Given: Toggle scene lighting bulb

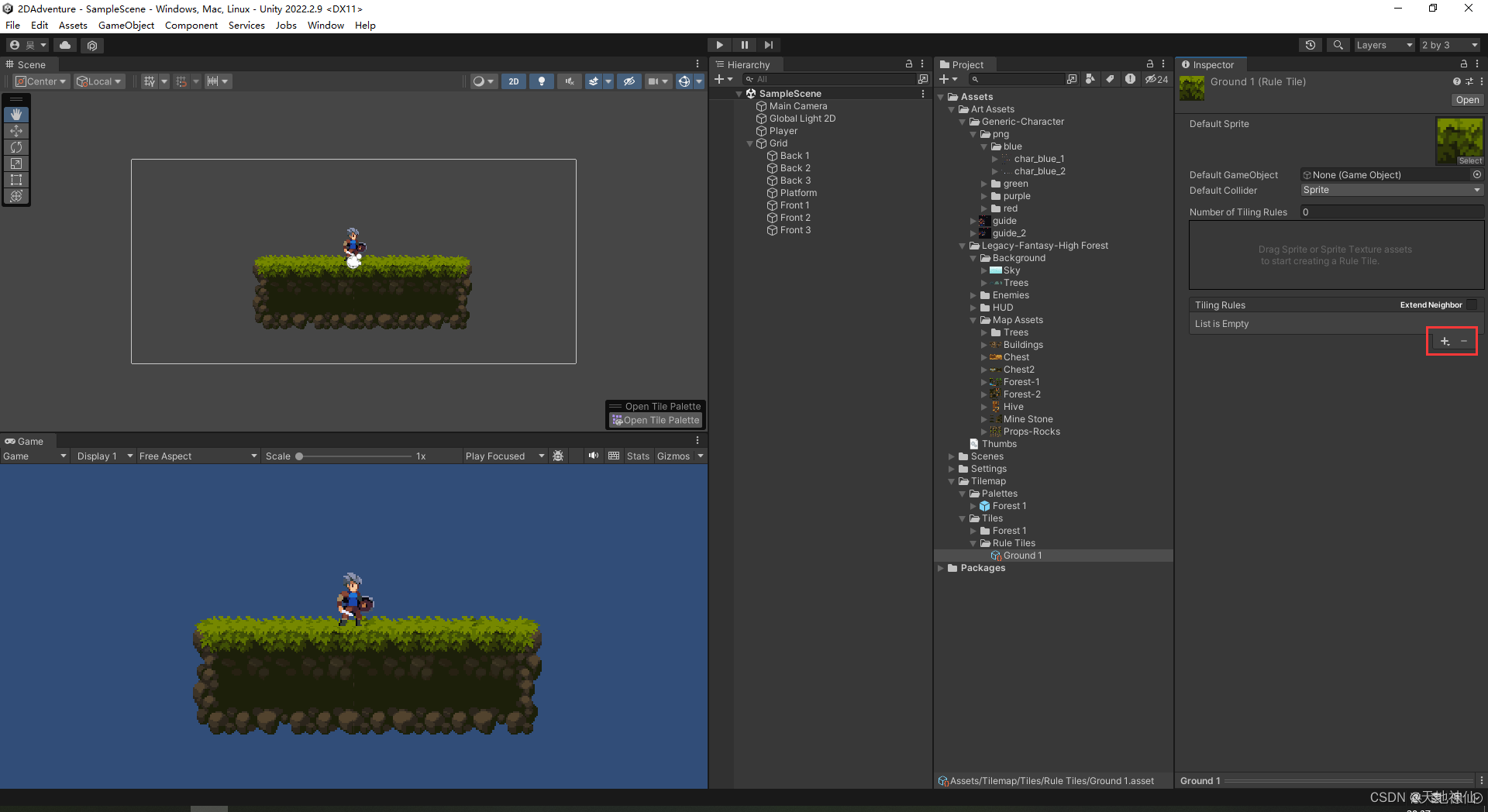Looking at the screenshot, I should pos(542,81).
